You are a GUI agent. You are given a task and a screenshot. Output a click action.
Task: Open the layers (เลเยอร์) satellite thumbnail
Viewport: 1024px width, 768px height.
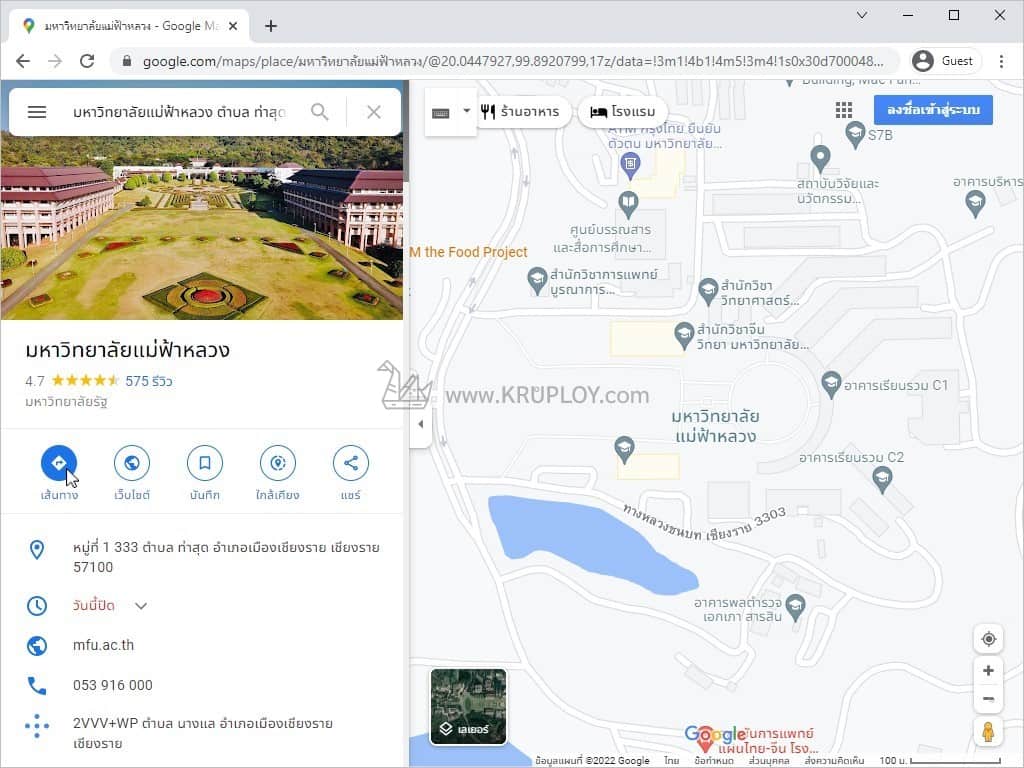click(468, 707)
